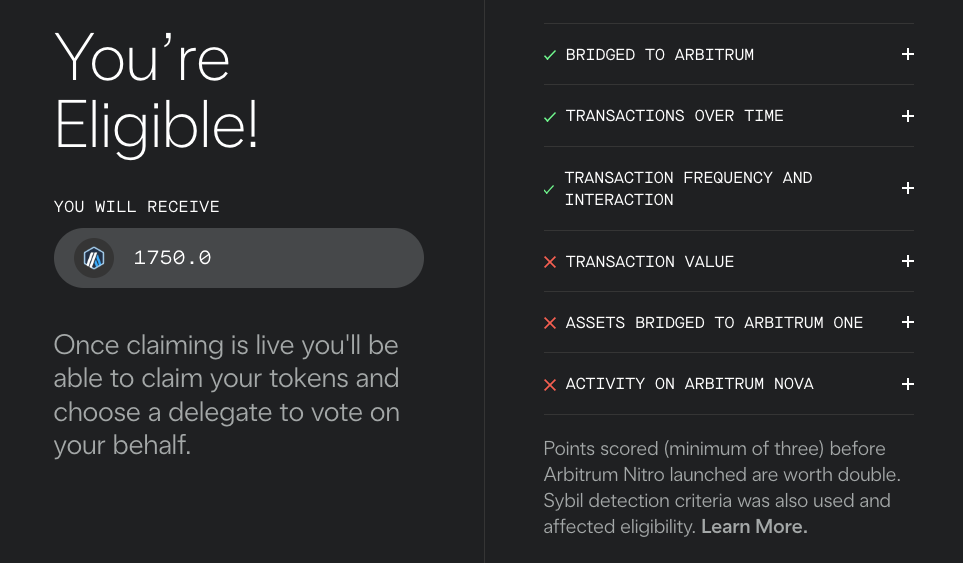
Task: Click the checkmark next to Transaction Frequency and Interaction
Action: [x=548, y=189]
